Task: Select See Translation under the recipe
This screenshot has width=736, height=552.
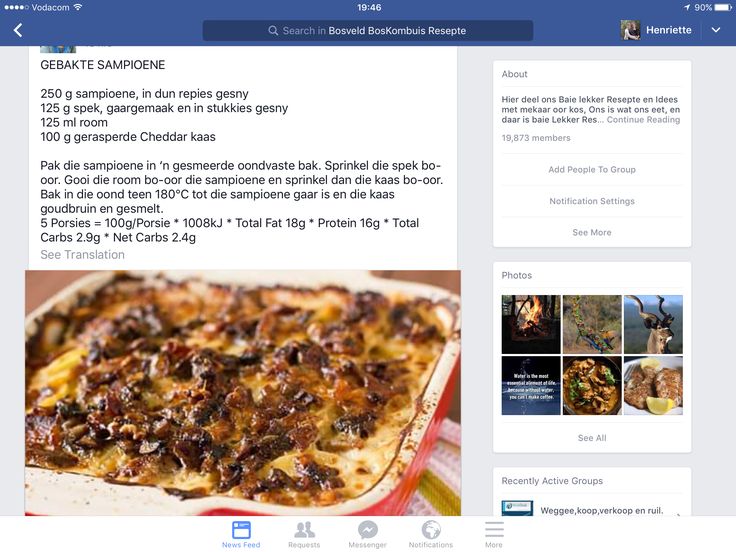Action: coord(83,254)
